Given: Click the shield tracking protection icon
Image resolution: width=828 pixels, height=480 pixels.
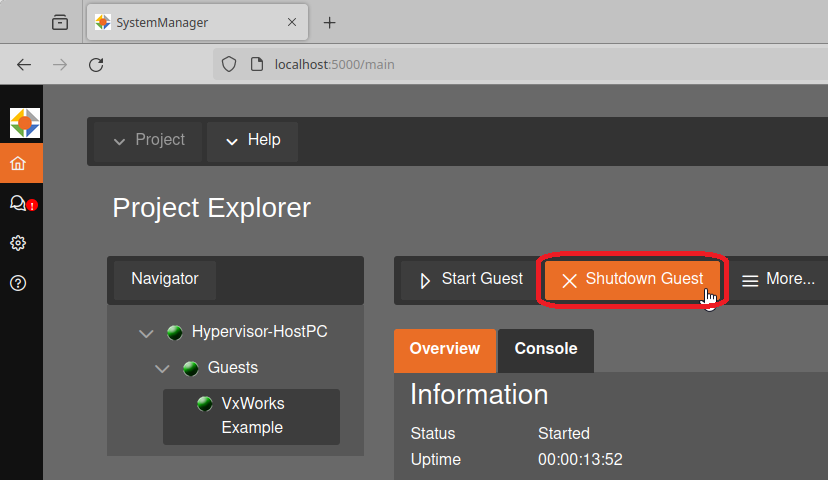Looking at the screenshot, I should click(x=229, y=64).
